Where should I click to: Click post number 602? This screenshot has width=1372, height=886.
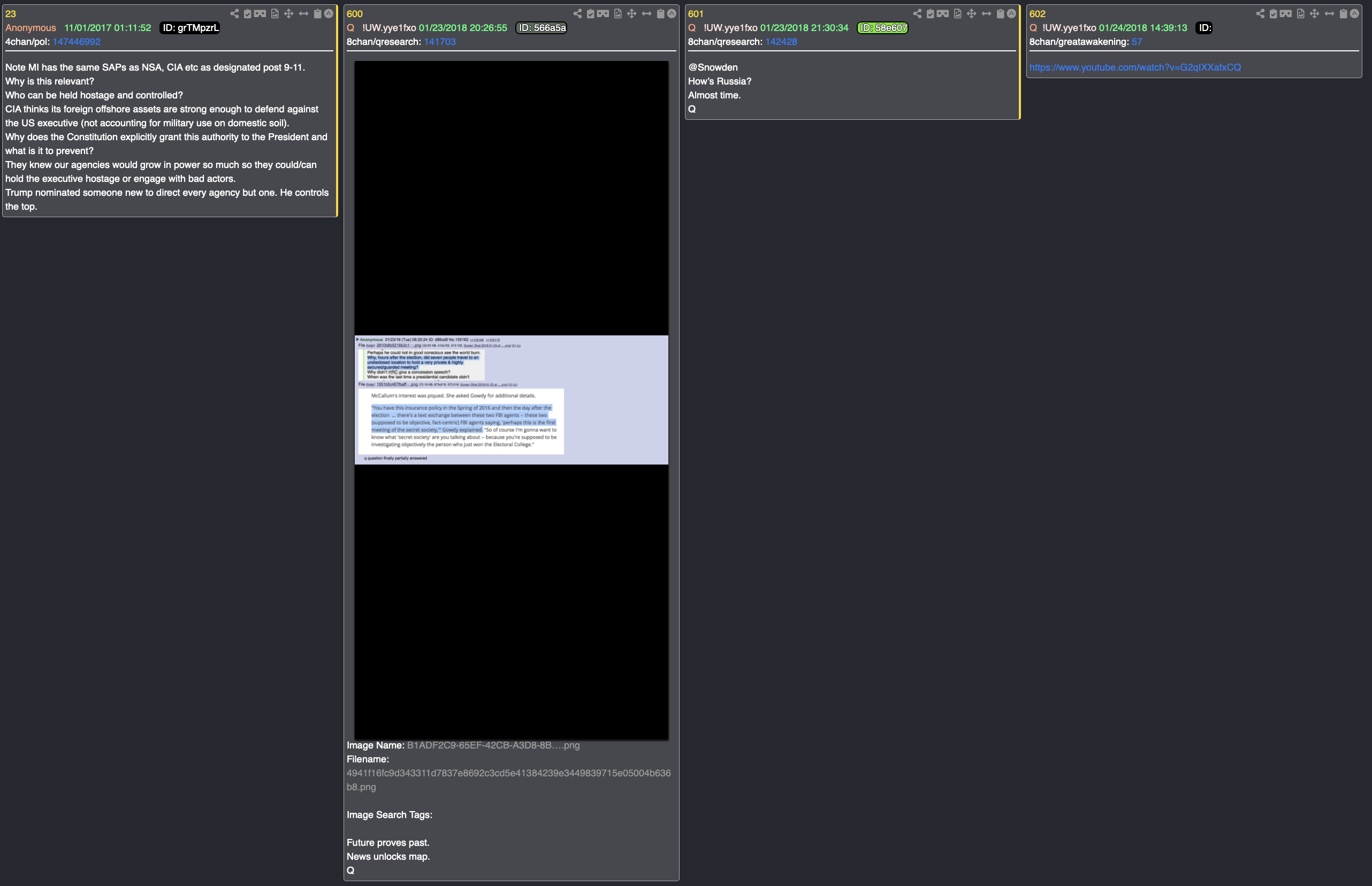[1037, 14]
